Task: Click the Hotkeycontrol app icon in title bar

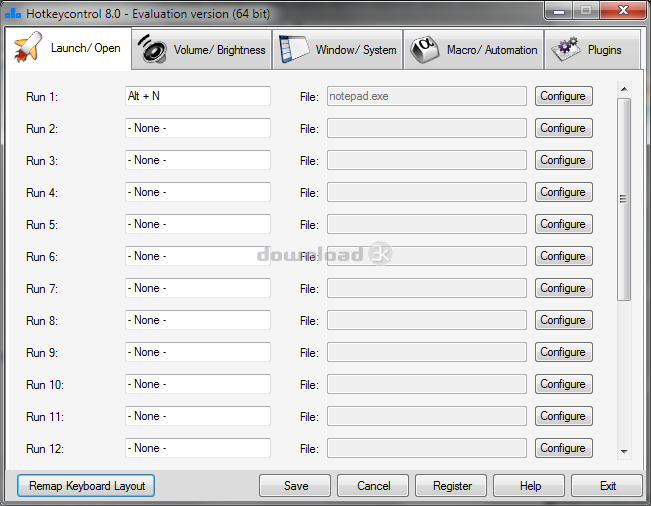Action: pyautogui.click(x=13, y=14)
